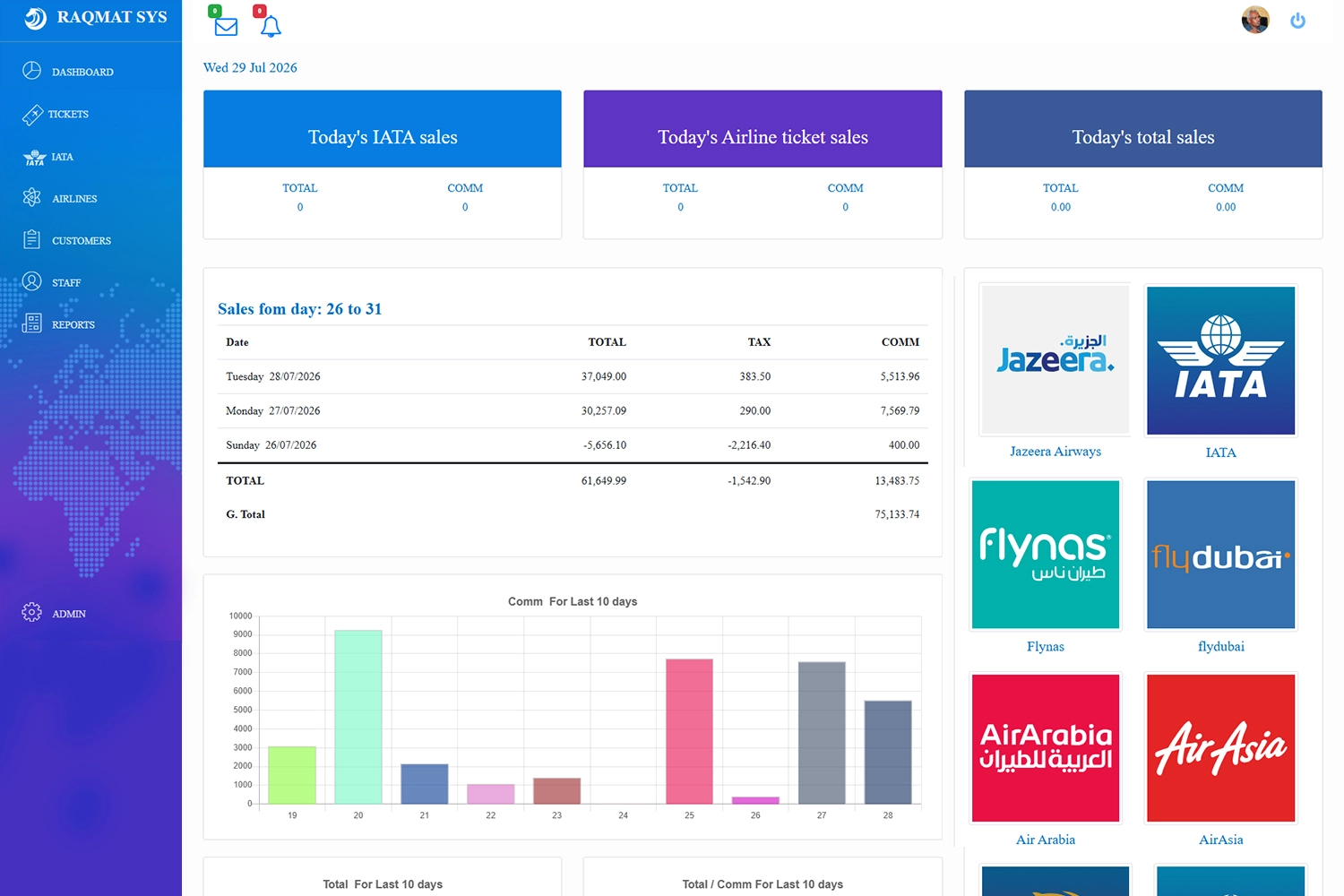This screenshot has width=1344, height=896.
Task: Click the day 27 gray bar in chart
Action: click(x=822, y=733)
